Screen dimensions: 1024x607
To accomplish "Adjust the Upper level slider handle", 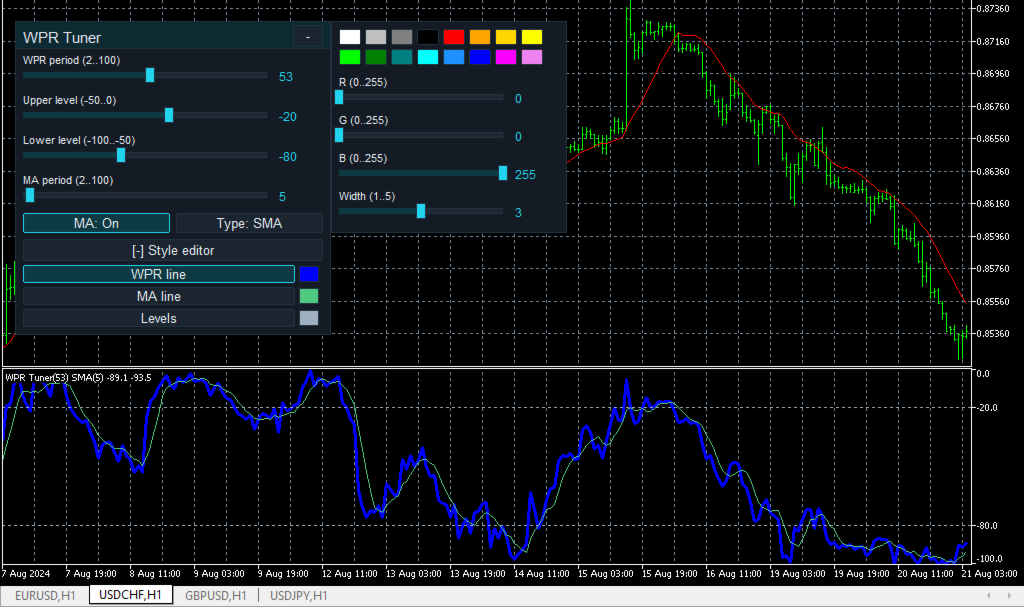I will click(169, 115).
